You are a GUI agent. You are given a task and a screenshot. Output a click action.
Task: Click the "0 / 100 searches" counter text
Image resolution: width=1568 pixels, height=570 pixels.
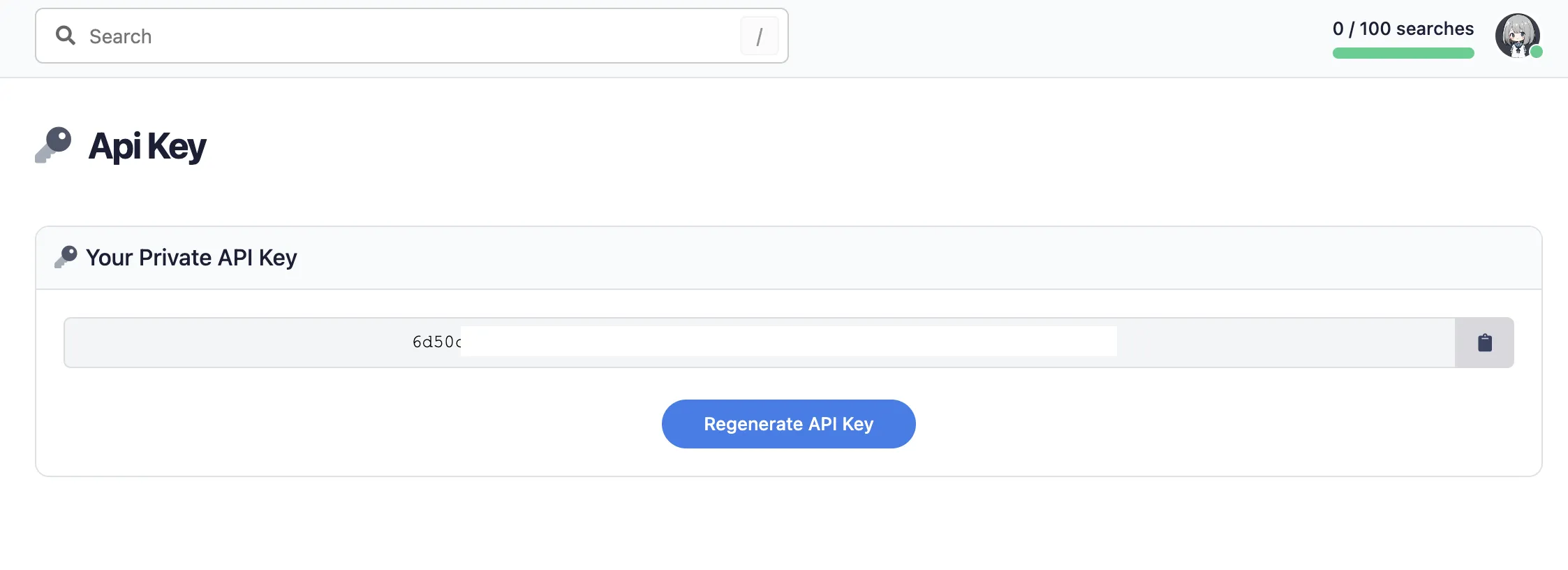click(1403, 29)
